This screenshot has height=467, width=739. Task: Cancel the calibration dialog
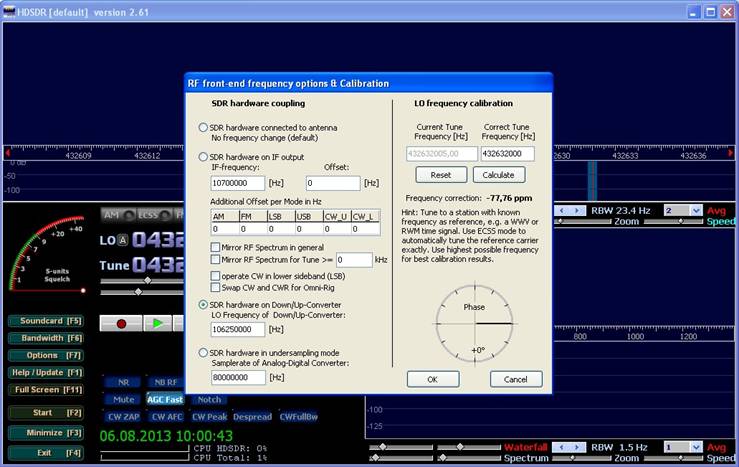(516, 379)
